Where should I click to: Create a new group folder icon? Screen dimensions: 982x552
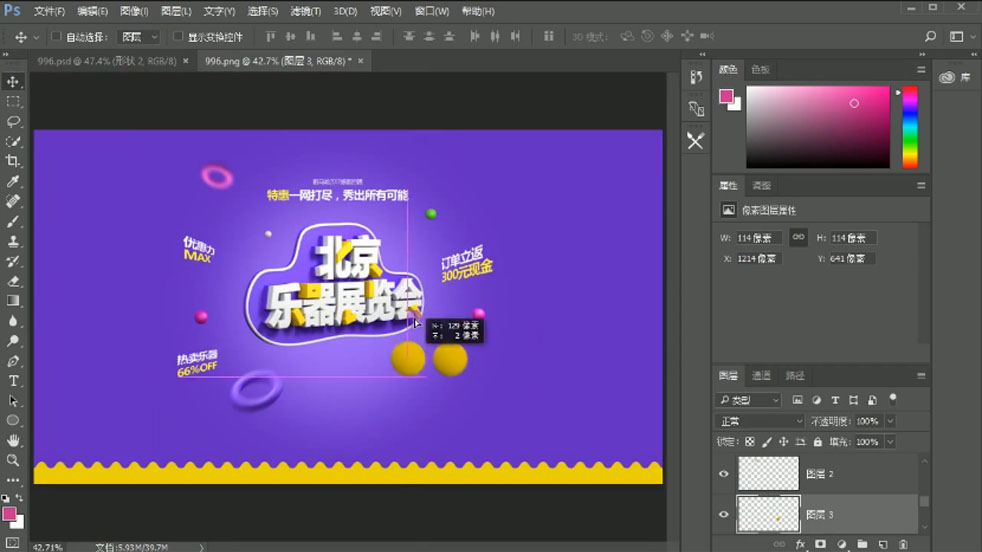point(862,544)
